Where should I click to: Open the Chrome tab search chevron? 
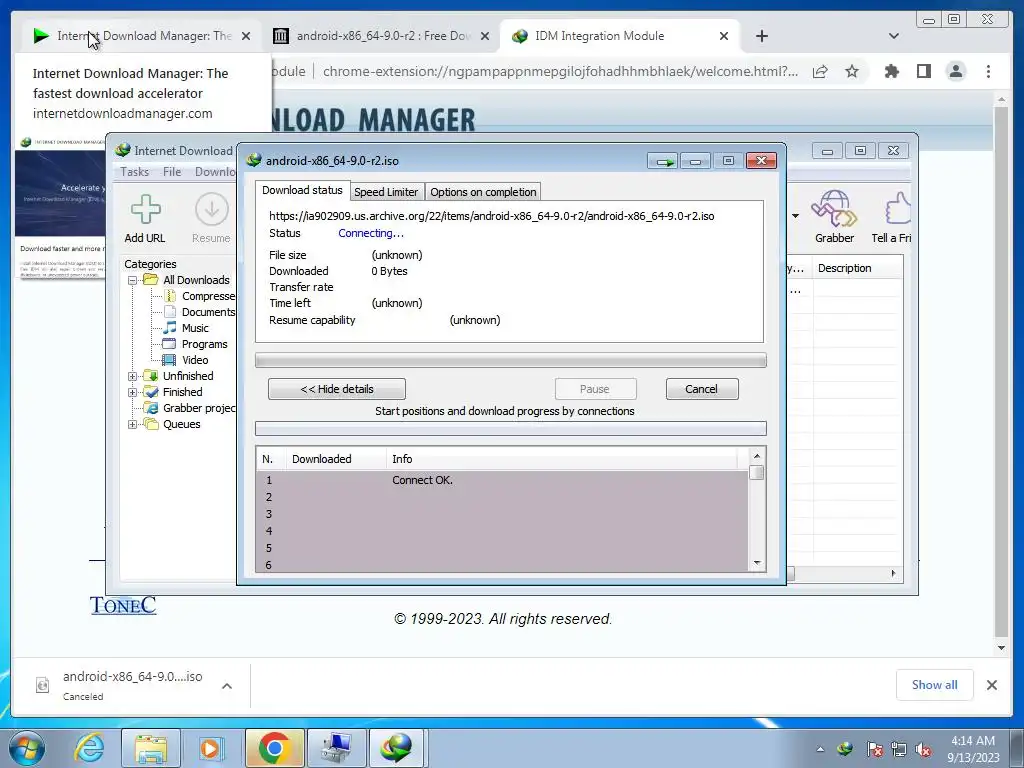tap(893, 36)
